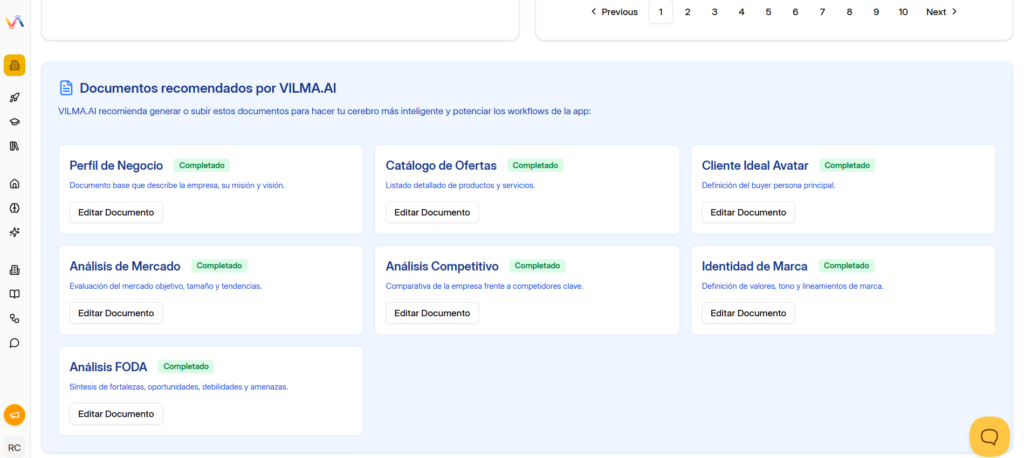Edit the Perfil de Negocio document

click(x=116, y=212)
